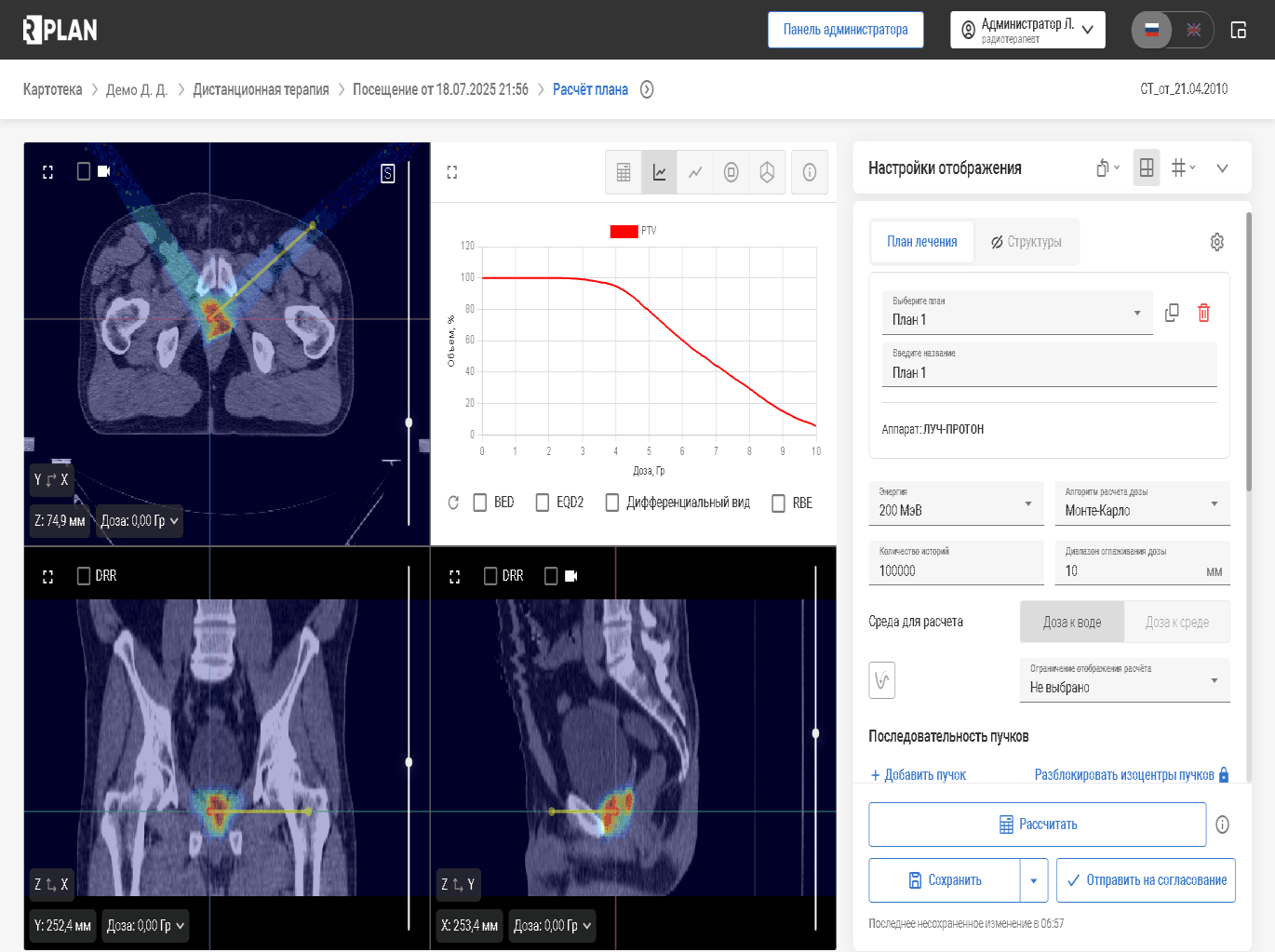Open the Ограничение отображения расчёта dropdown
Screen dimensions: 1275x952
tap(1125, 680)
